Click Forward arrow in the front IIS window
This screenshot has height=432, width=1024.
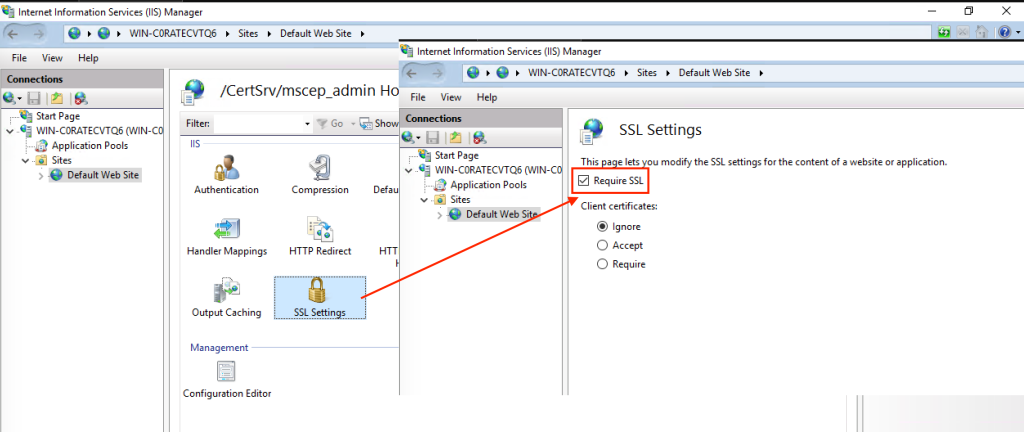point(437,73)
